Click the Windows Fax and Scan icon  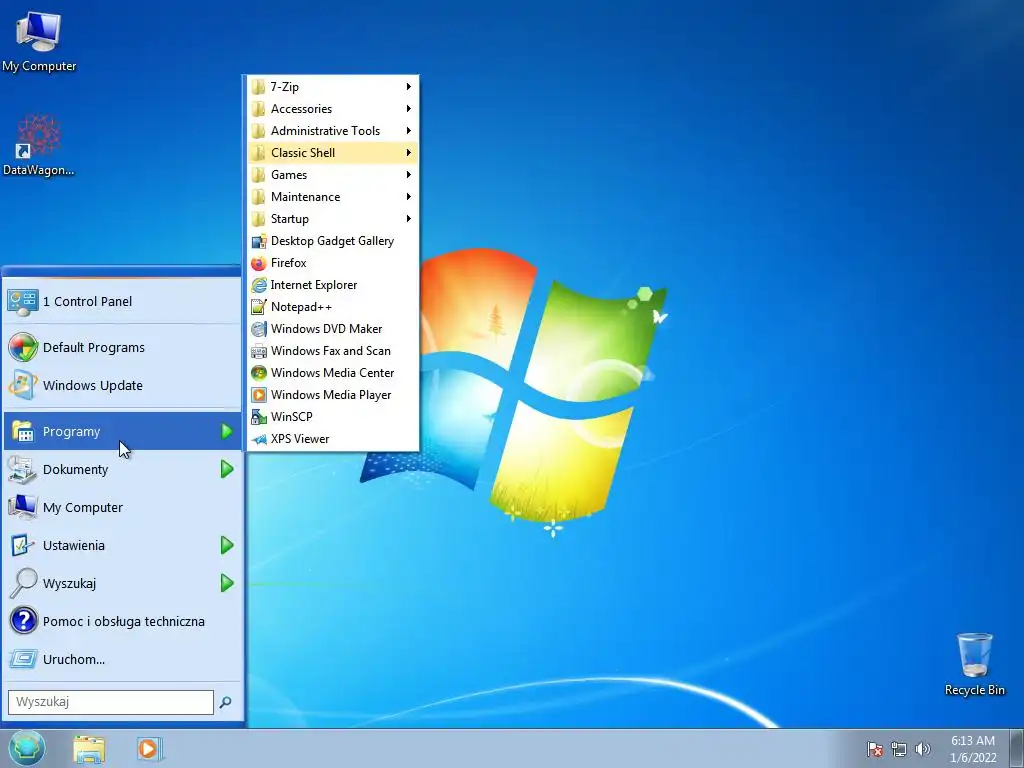click(259, 351)
